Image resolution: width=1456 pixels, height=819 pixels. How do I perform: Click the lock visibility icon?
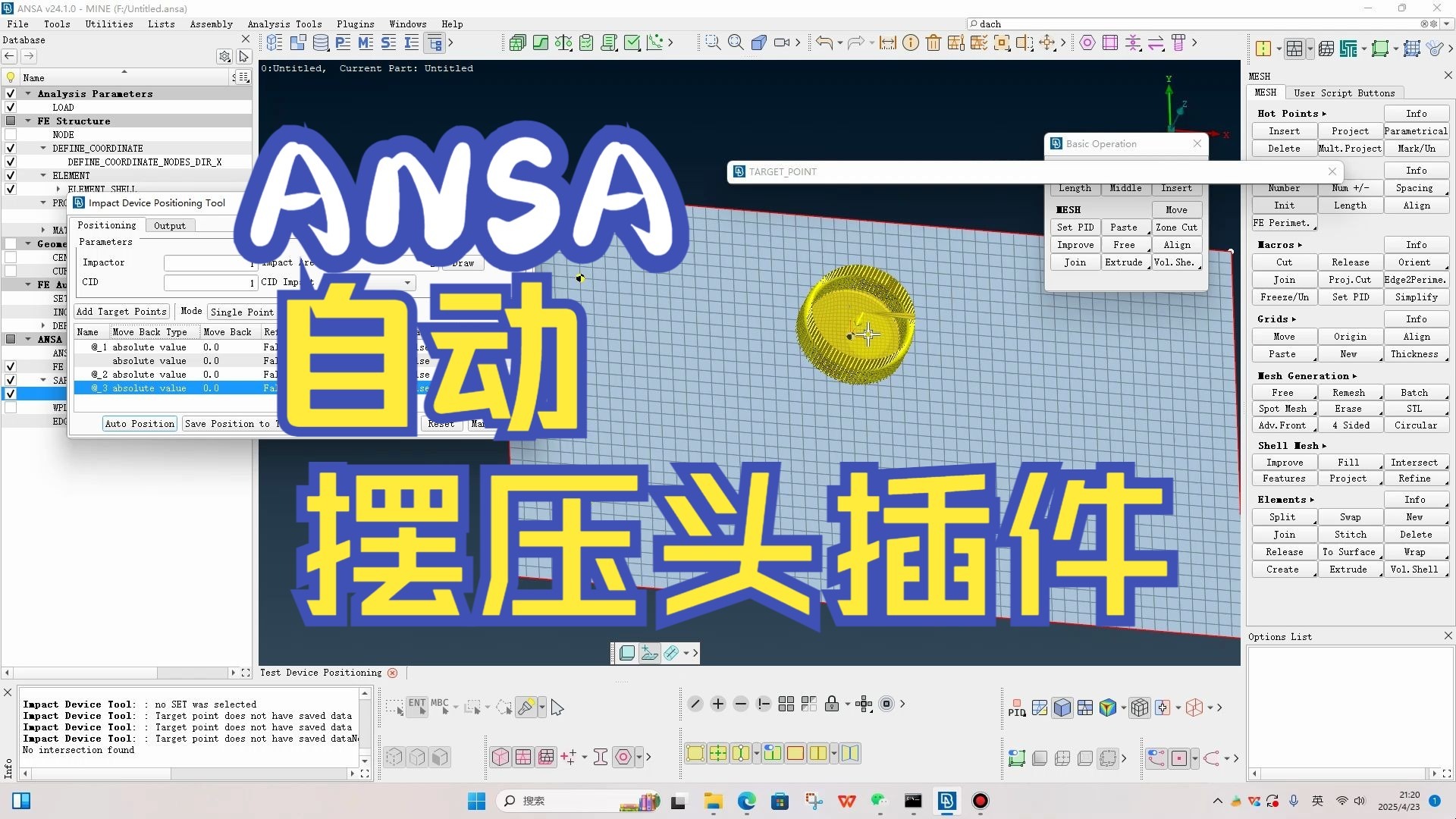(832, 704)
